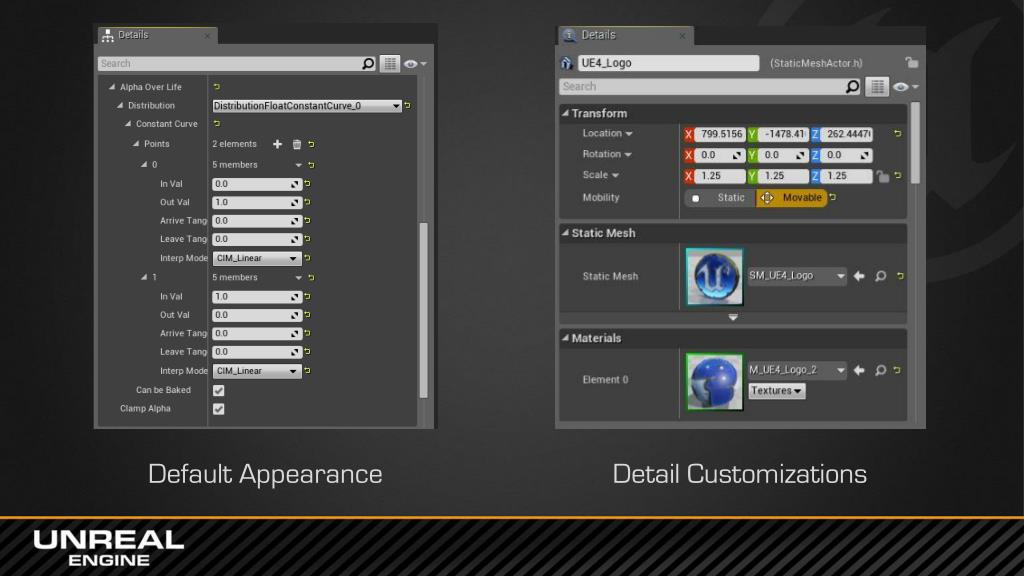This screenshot has width=1024, height=576.
Task: Collapse Alpha Over Life section
Action: tap(112, 87)
